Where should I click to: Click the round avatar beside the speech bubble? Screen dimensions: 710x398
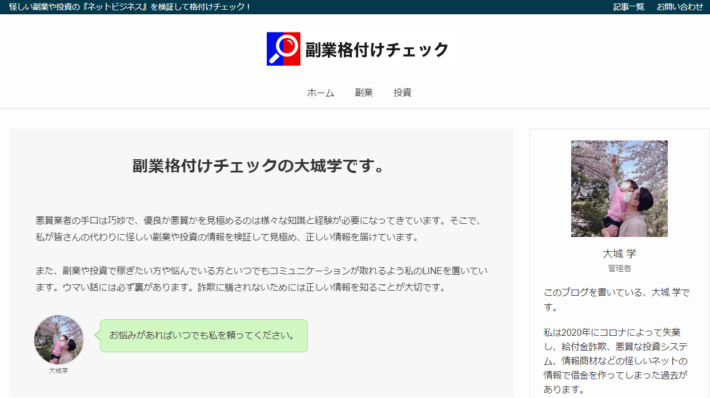(59, 340)
